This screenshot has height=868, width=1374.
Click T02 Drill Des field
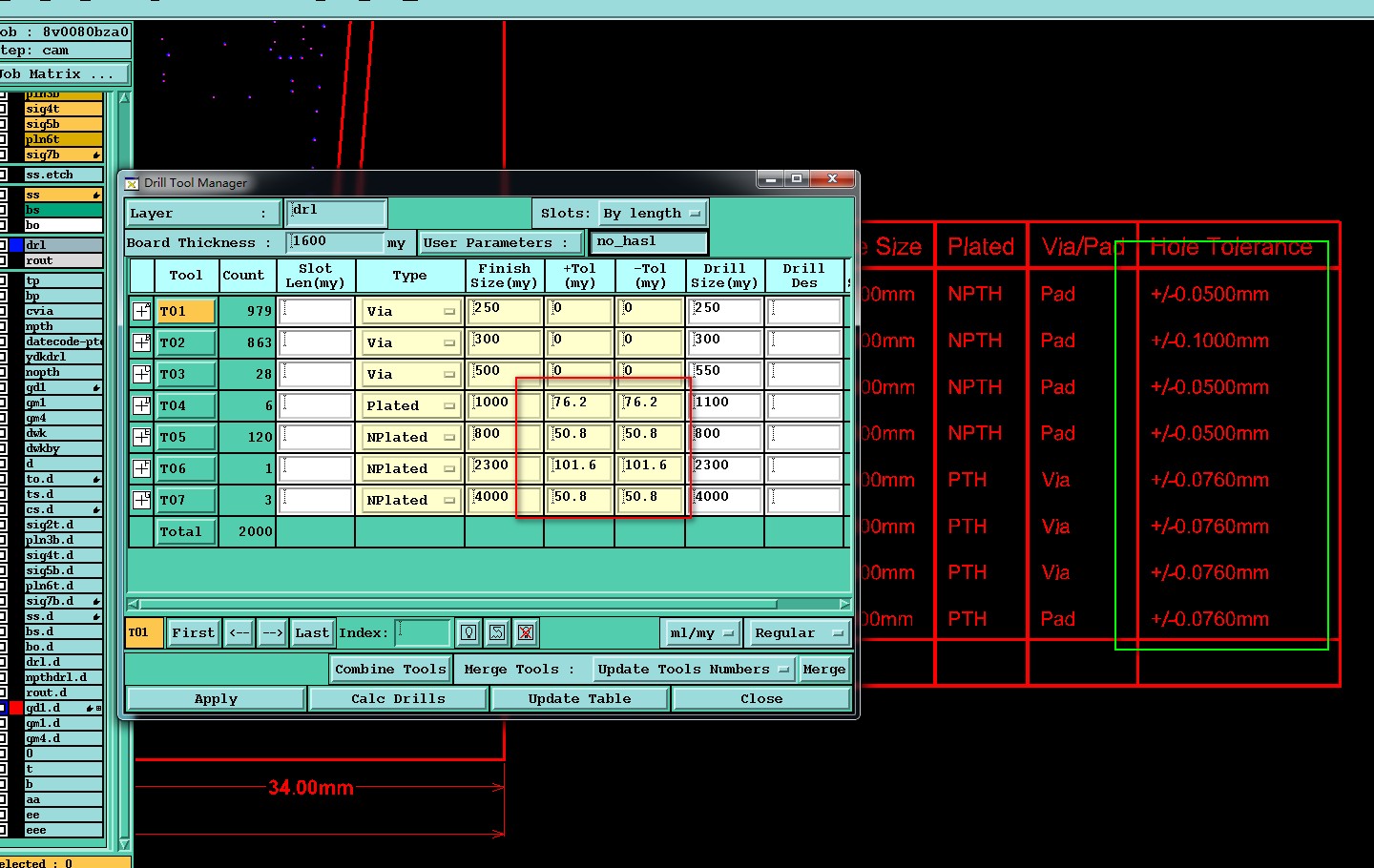point(805,342)
